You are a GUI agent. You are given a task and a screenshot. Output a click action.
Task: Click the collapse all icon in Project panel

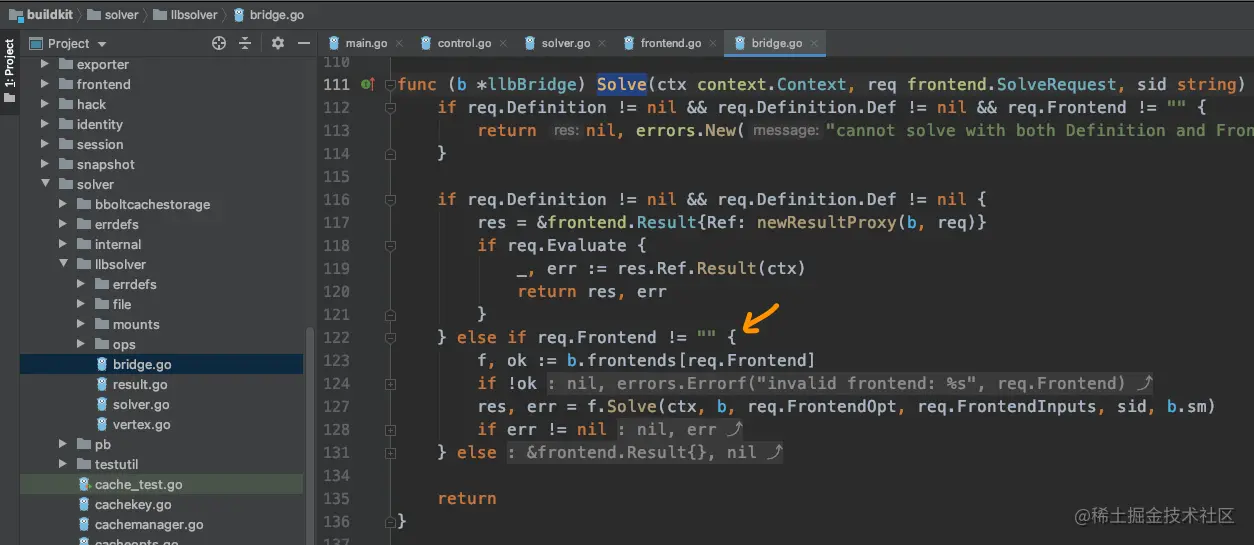coord(245,43)
